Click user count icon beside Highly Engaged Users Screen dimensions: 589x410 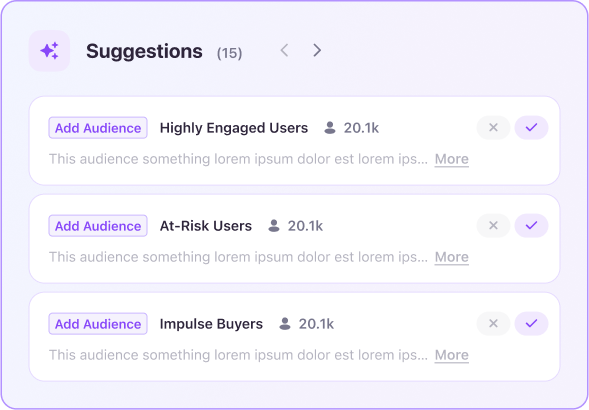[330, 128]
